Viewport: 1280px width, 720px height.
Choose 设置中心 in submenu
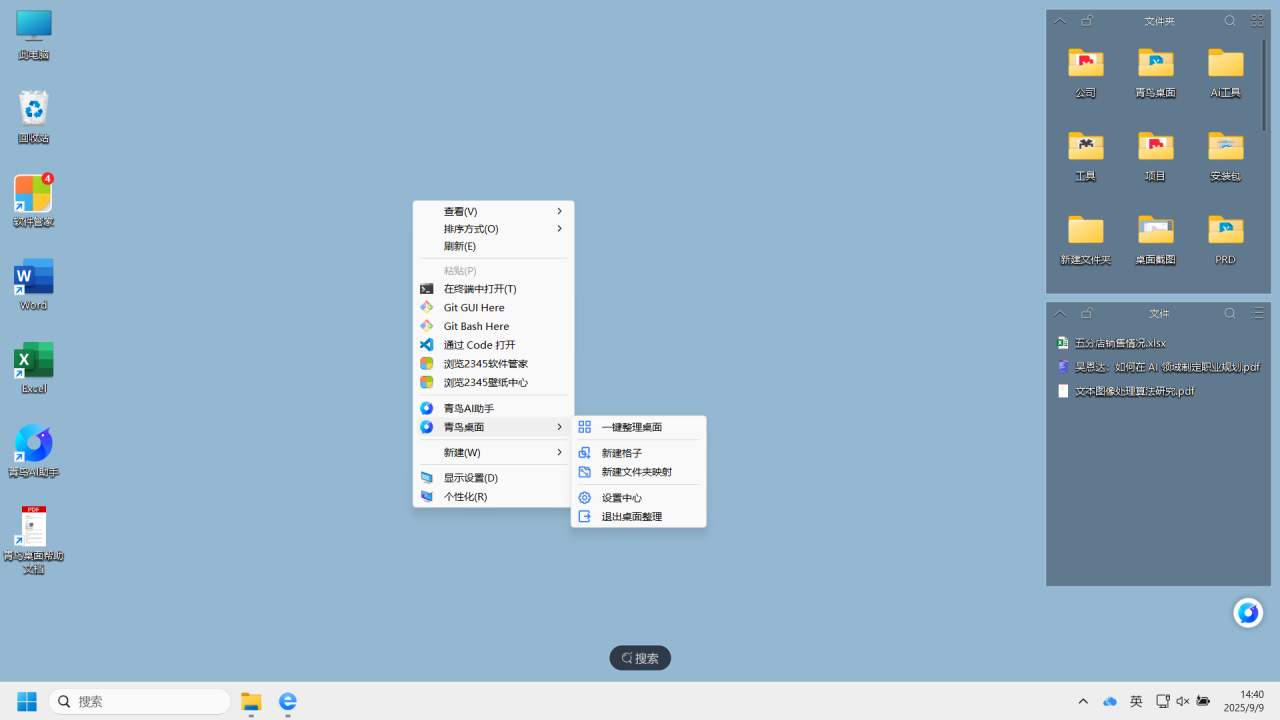coord(639,498)
